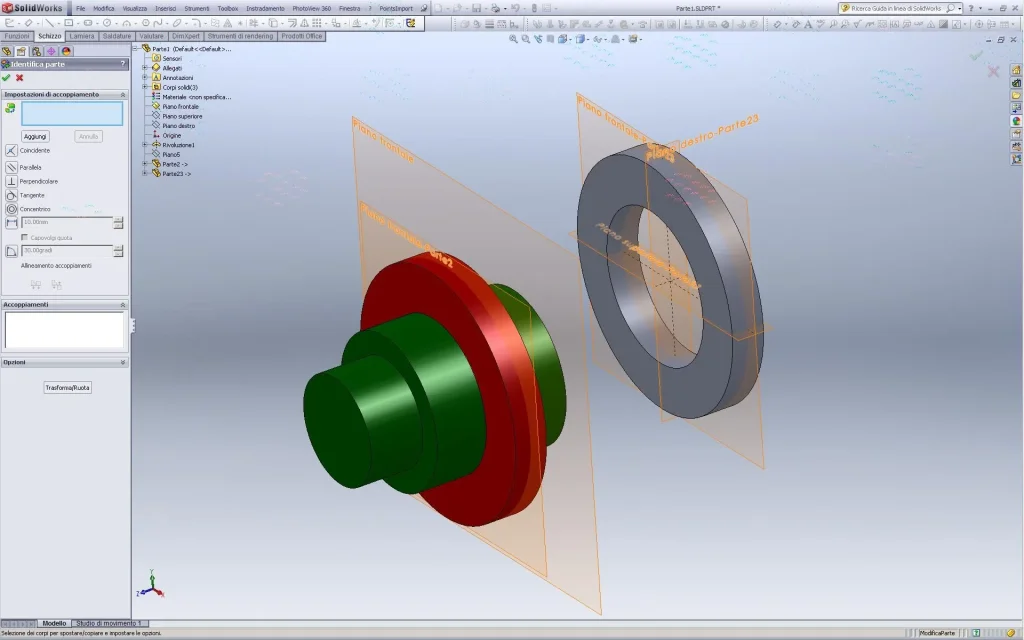
Task: Open the Strumenti menu
Action: [197, 8]
